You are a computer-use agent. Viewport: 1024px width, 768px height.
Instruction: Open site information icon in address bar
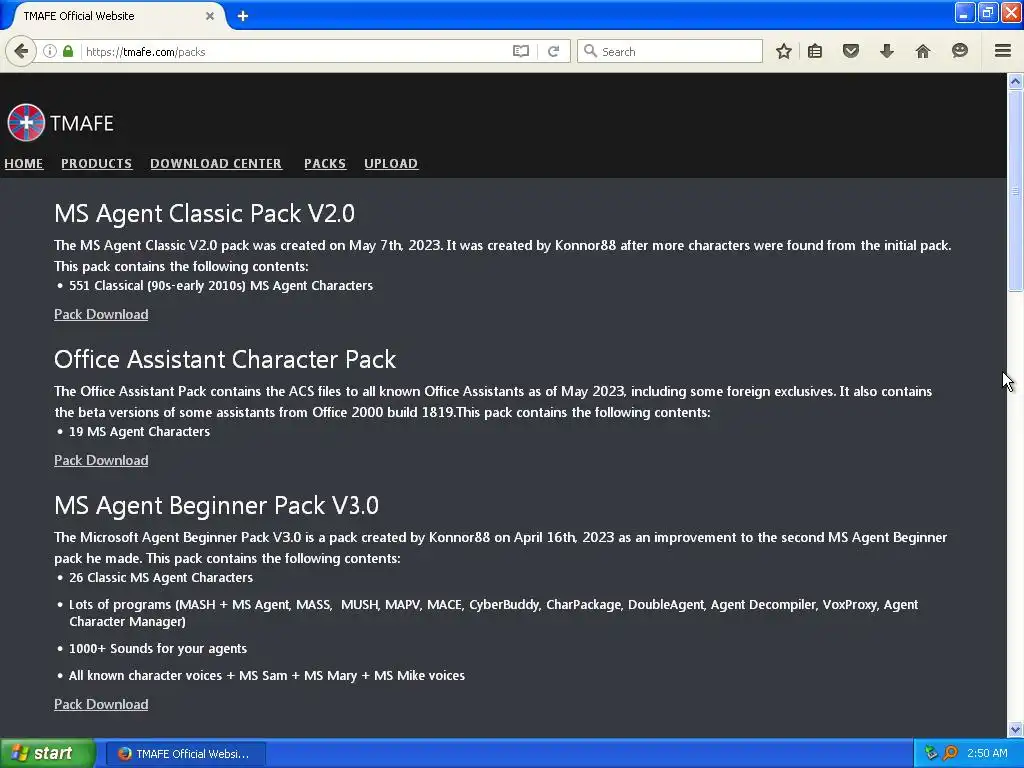50,51
